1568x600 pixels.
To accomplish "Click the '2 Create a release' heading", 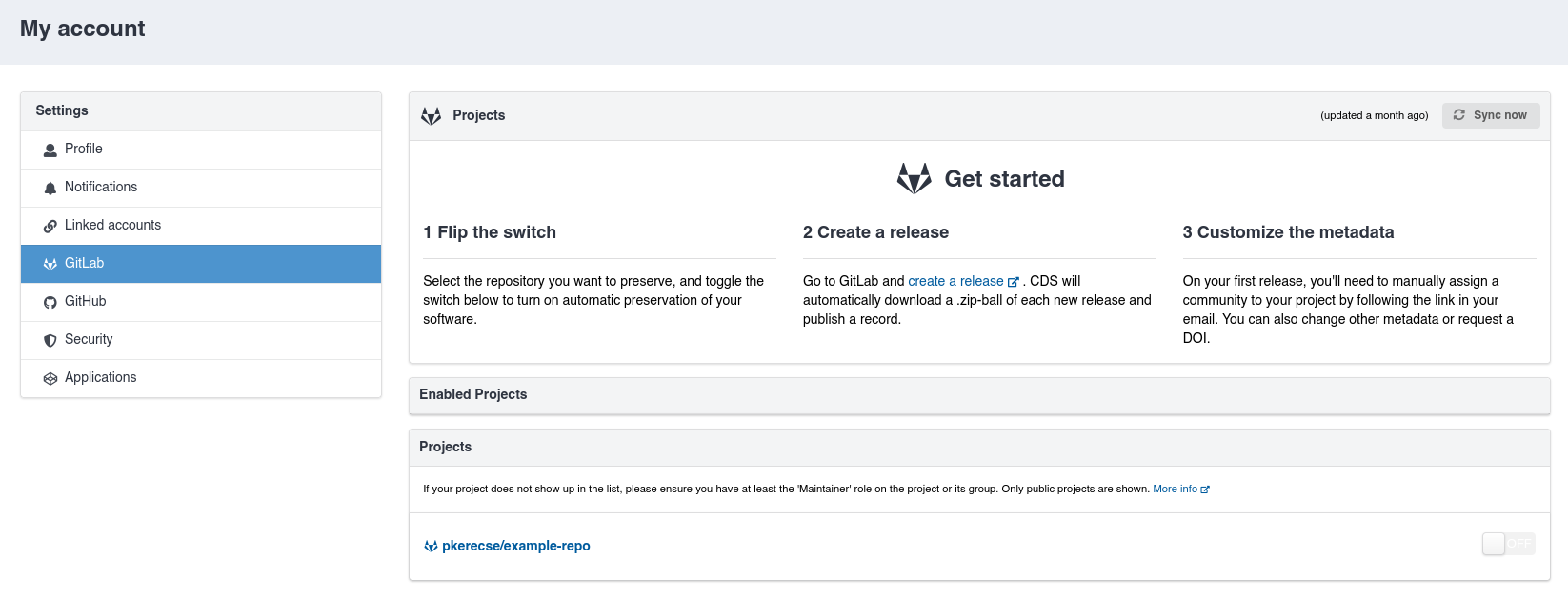I will tap(875, 232).
